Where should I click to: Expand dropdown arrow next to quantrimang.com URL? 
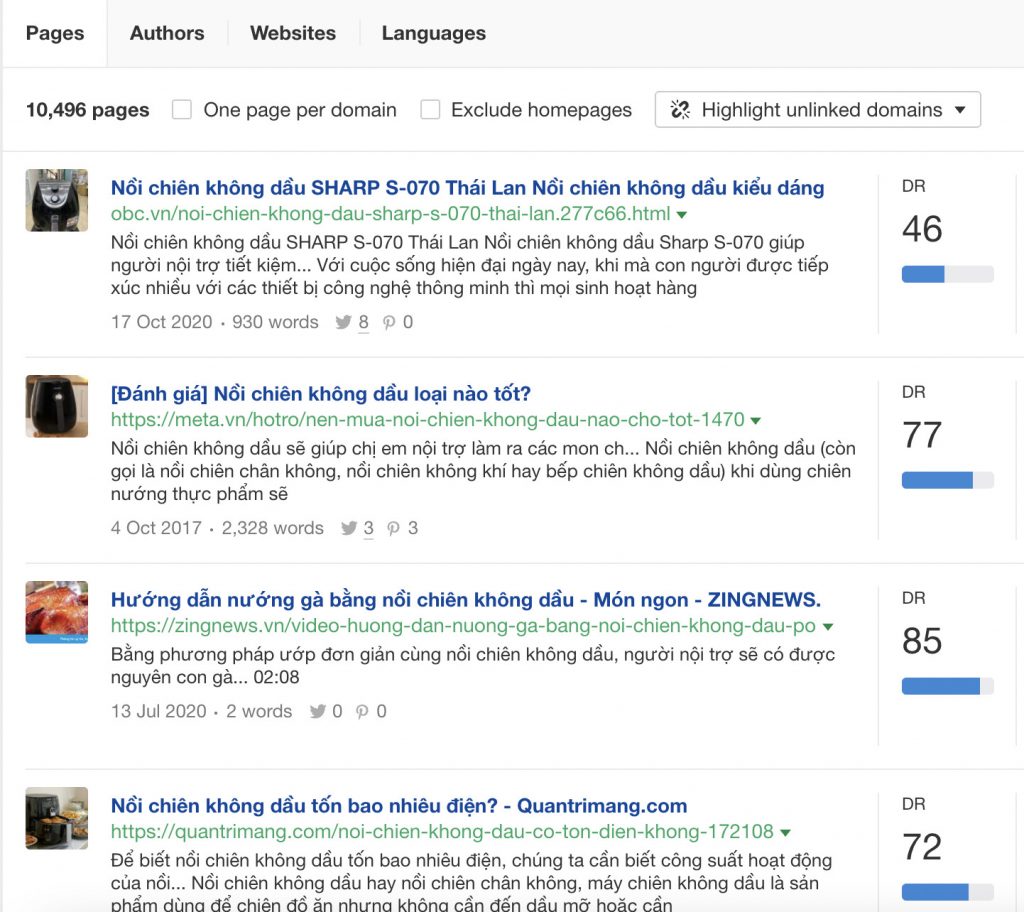click(x=786, y=832)
